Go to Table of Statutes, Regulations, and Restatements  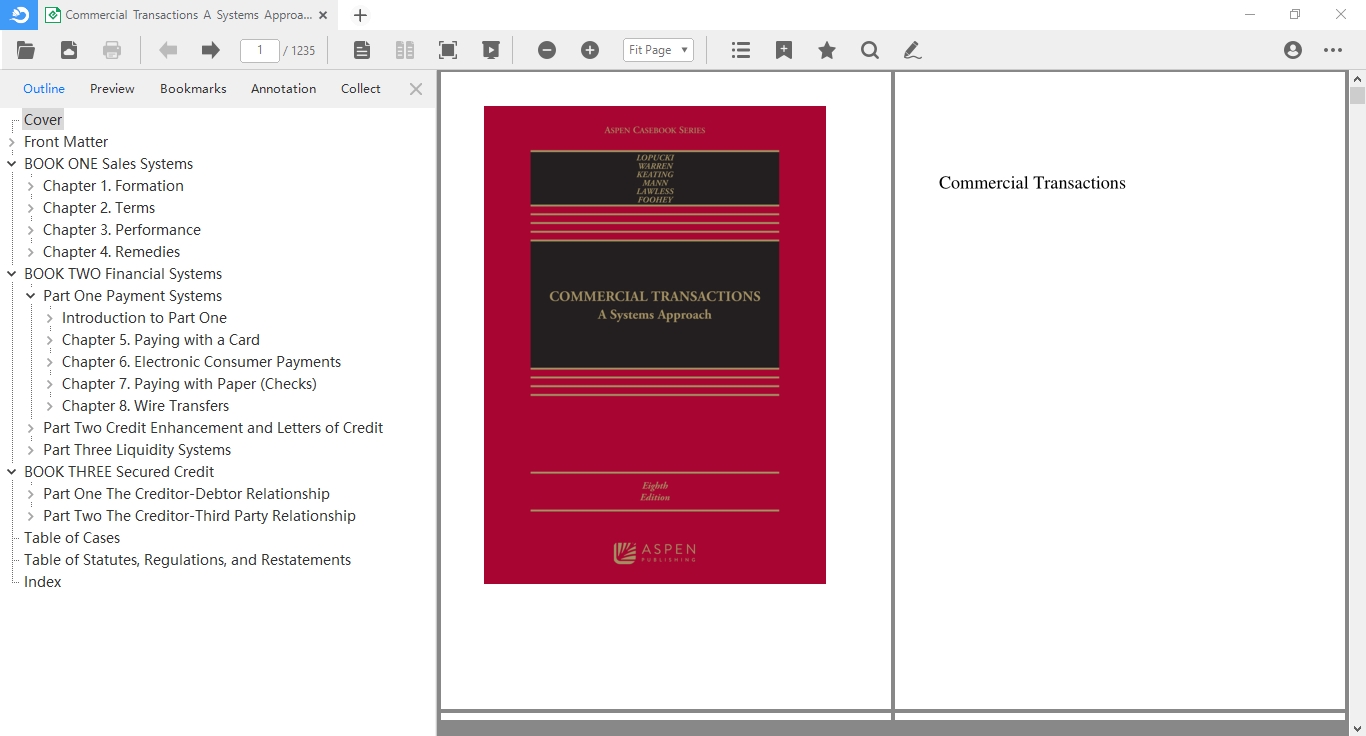pyautogui.click(x=187, y=560)
